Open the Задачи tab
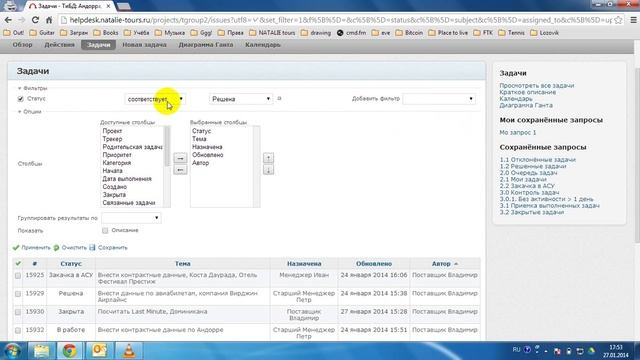Viewport: 640px width, 360px height. [98, 45]
